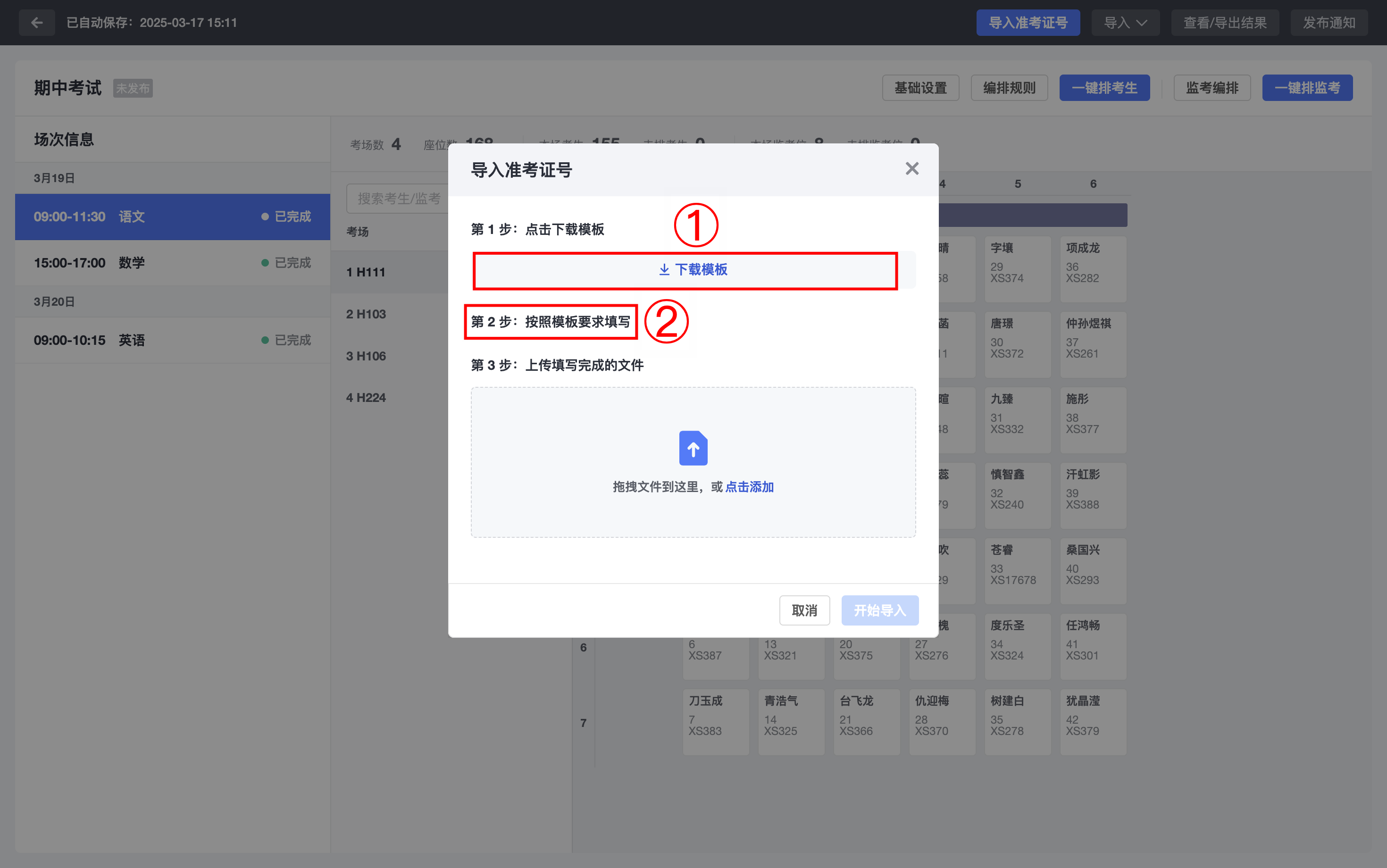Image resolution: width=1387 pixels, height=868 pixels.
Task: Select the 09:00-11:30 语文 session
Action: (x=172, y=217)
